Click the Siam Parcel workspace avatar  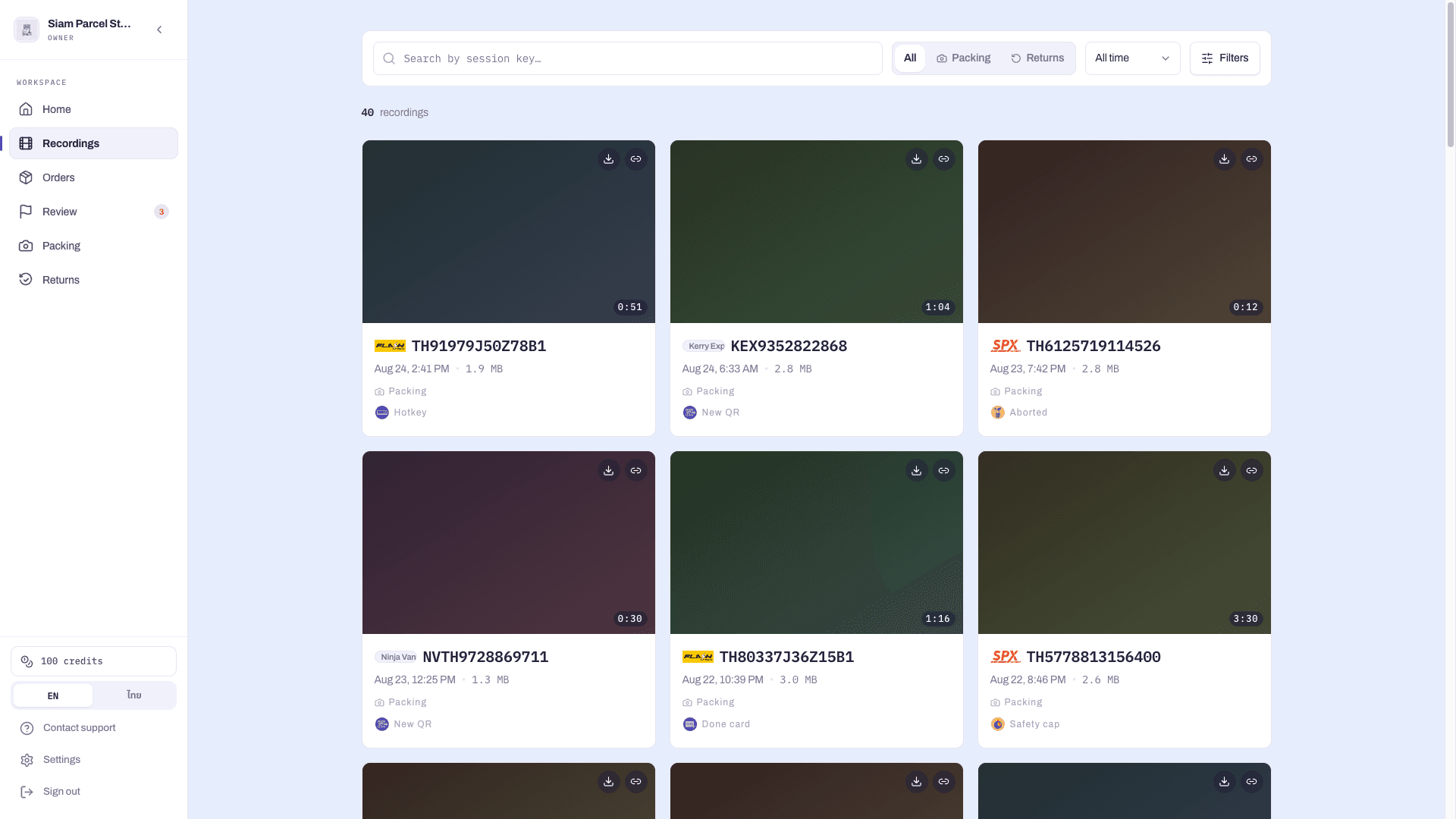27,30
